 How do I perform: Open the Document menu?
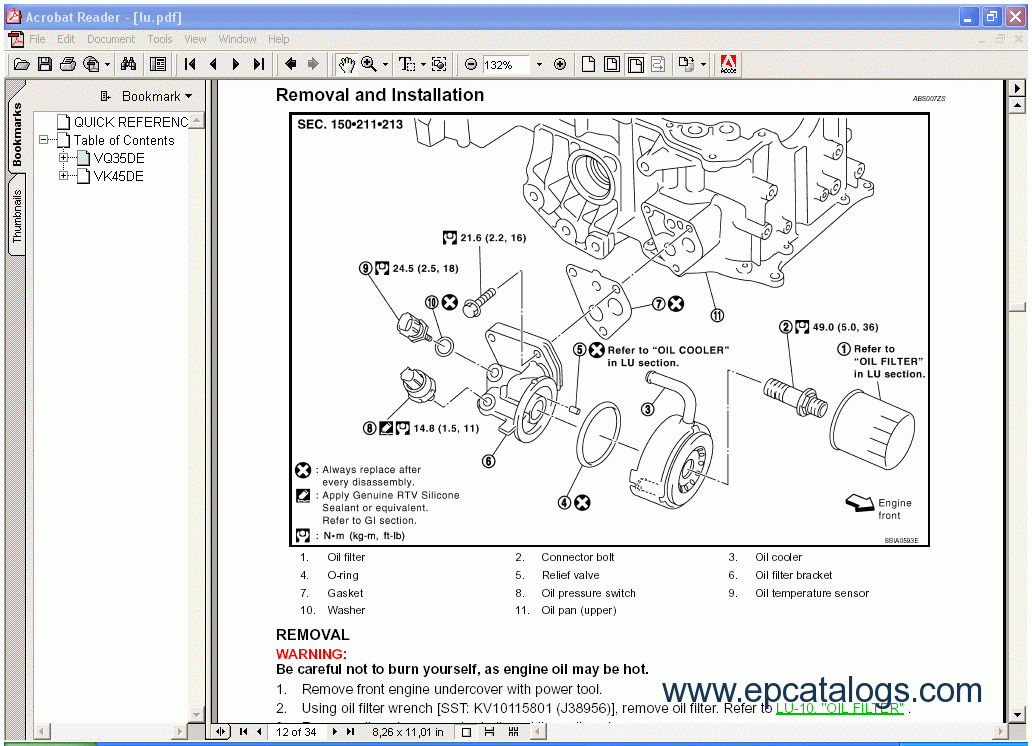point(110,39)
